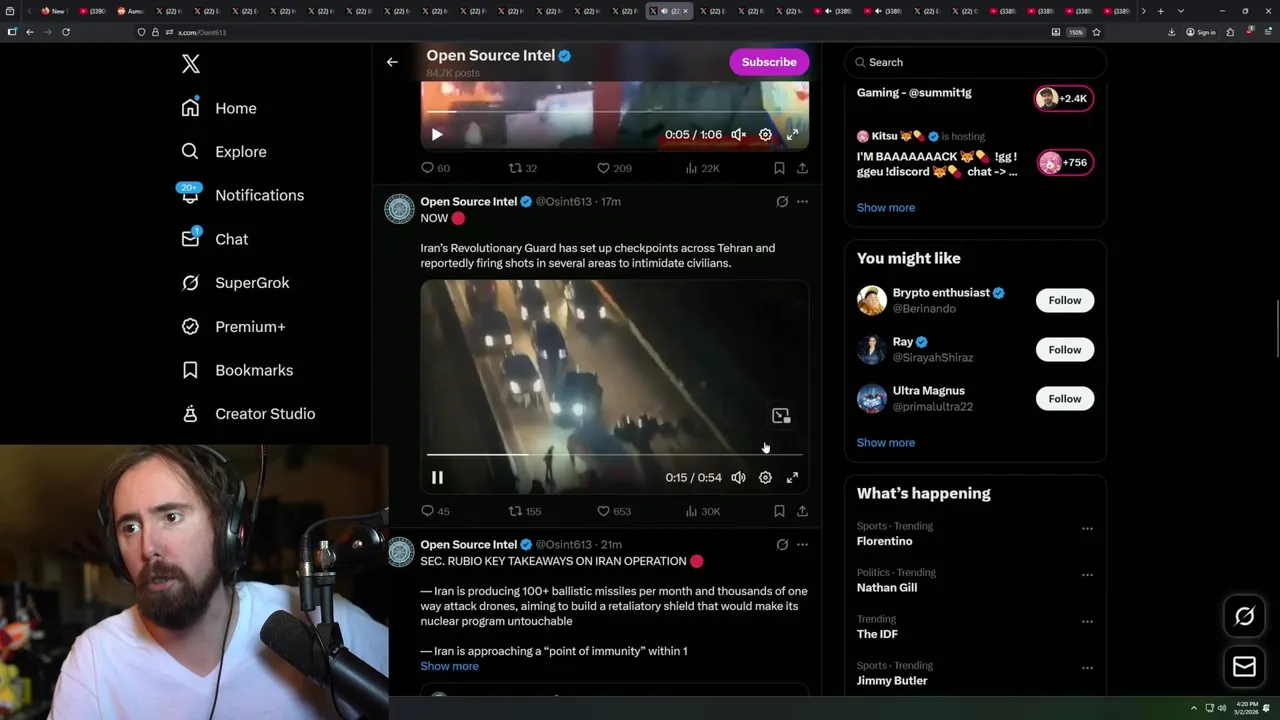Open Creator Studio
The width and height of the screenshot is (1280, 720).
[248, 414]
